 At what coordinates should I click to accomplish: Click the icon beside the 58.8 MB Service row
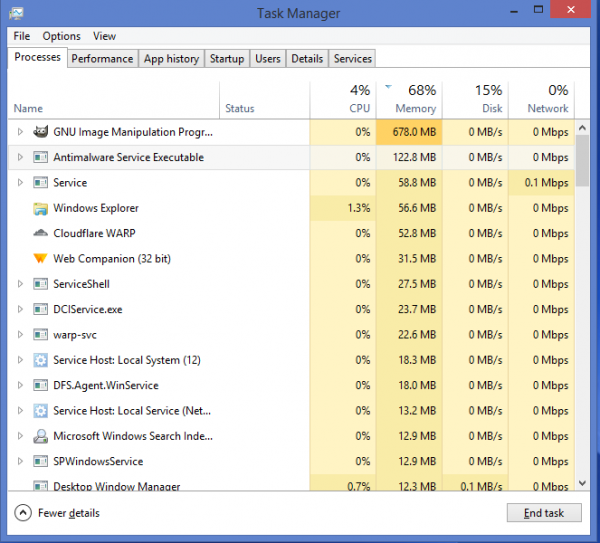(40, 183)
